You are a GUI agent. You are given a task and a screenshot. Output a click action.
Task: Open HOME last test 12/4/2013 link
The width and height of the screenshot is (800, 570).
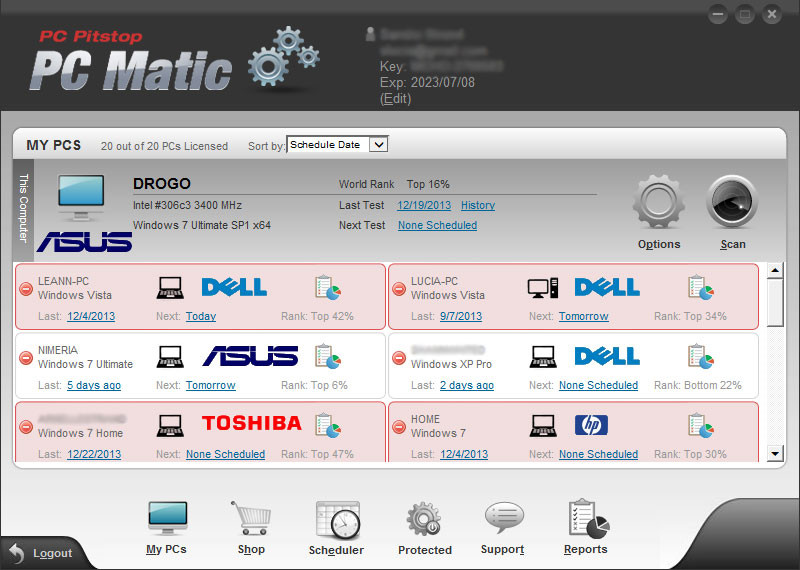(464, 454)
